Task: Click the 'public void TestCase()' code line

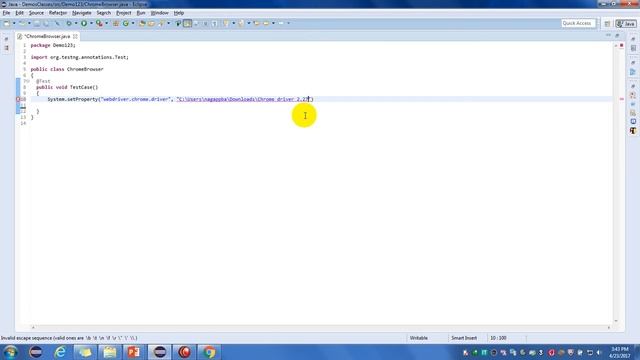Action: [x=67, y=87]
